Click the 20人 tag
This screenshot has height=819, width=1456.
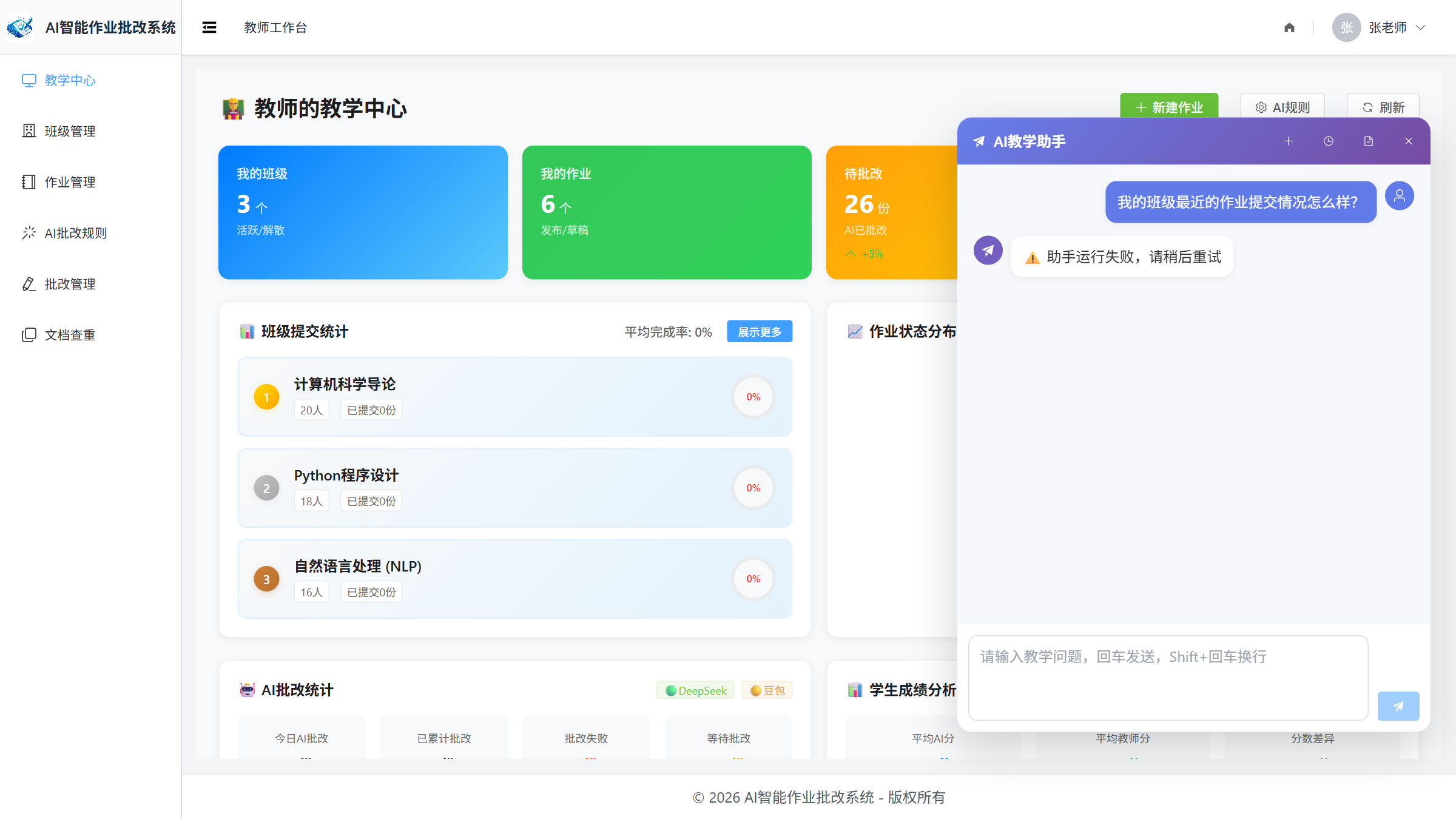311,410
